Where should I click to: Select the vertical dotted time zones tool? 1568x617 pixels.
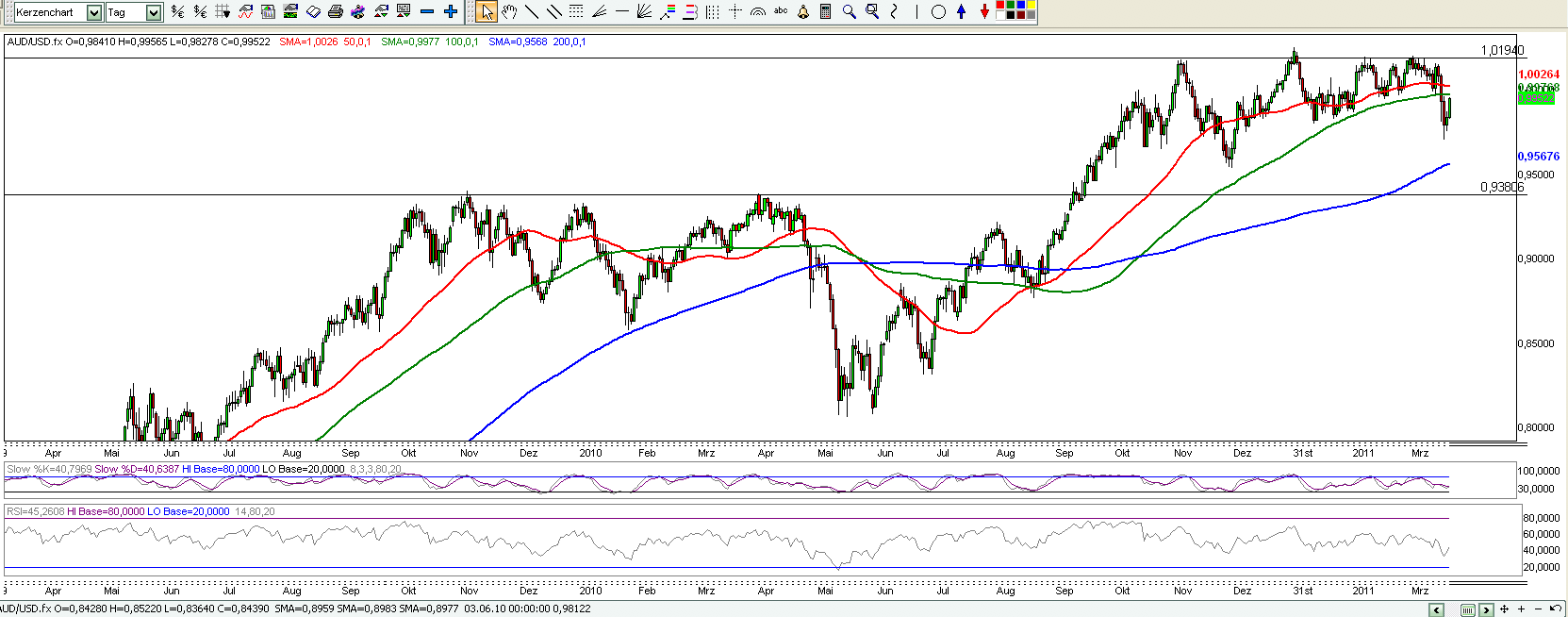coord(713,11)
